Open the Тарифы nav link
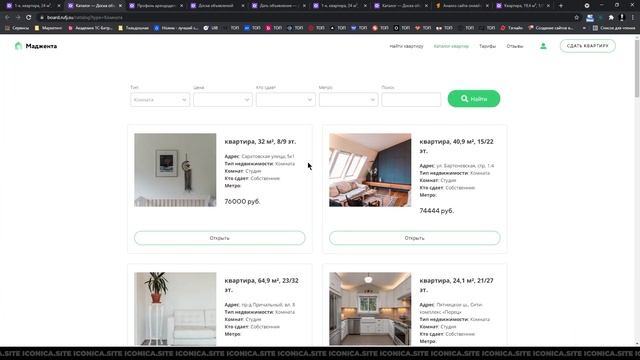The image size is (640, 360). coord(487,46)
